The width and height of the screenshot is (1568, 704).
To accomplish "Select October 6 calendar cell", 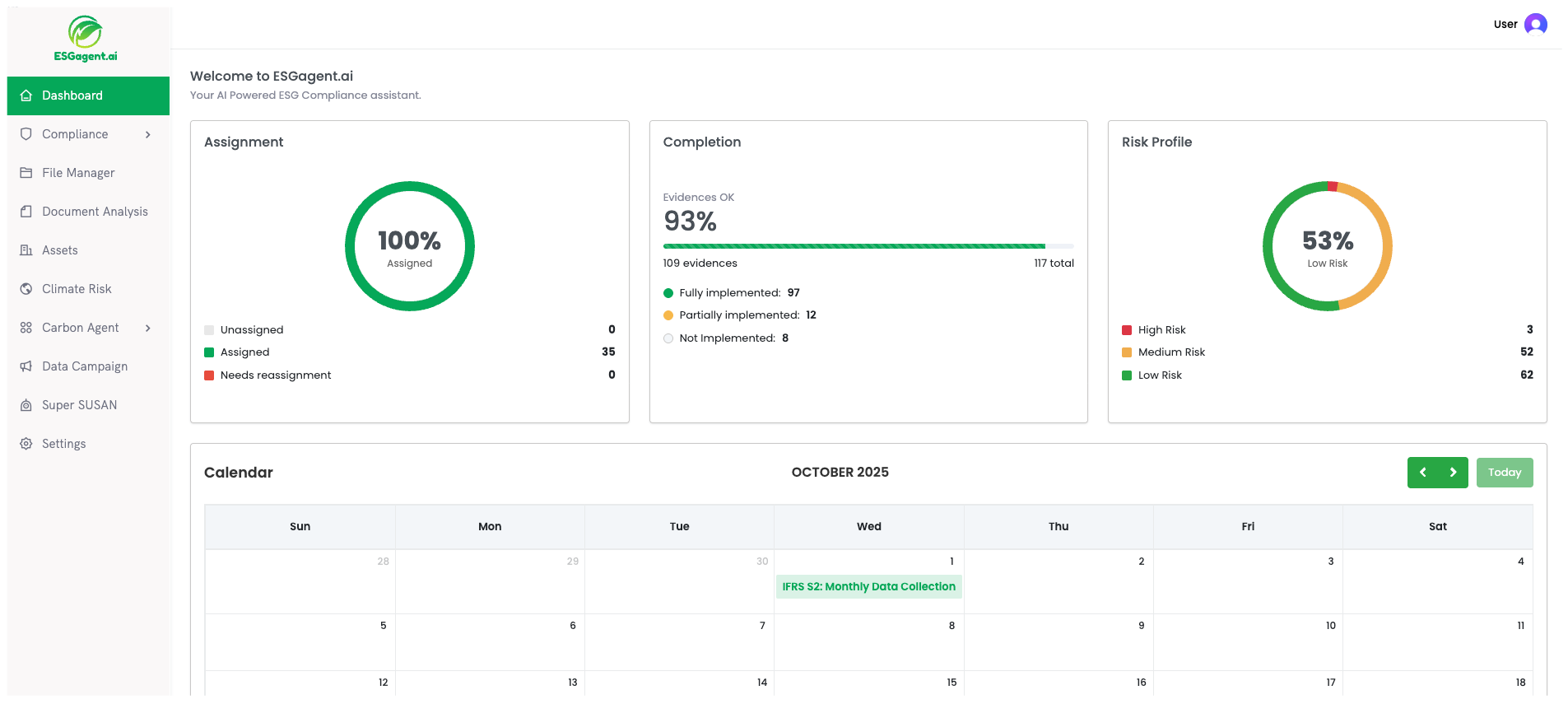I will tap(490, 642).
